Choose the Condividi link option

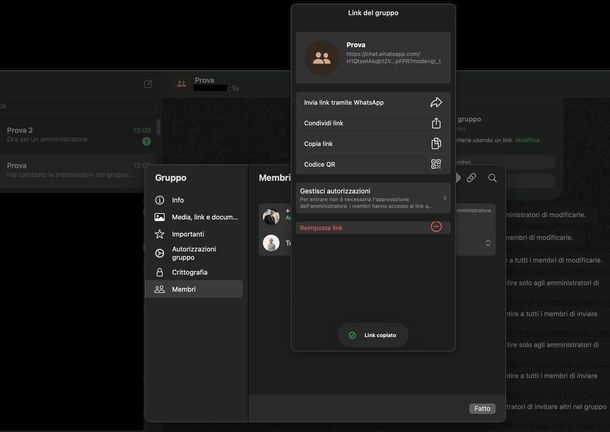tap(373, 123)
